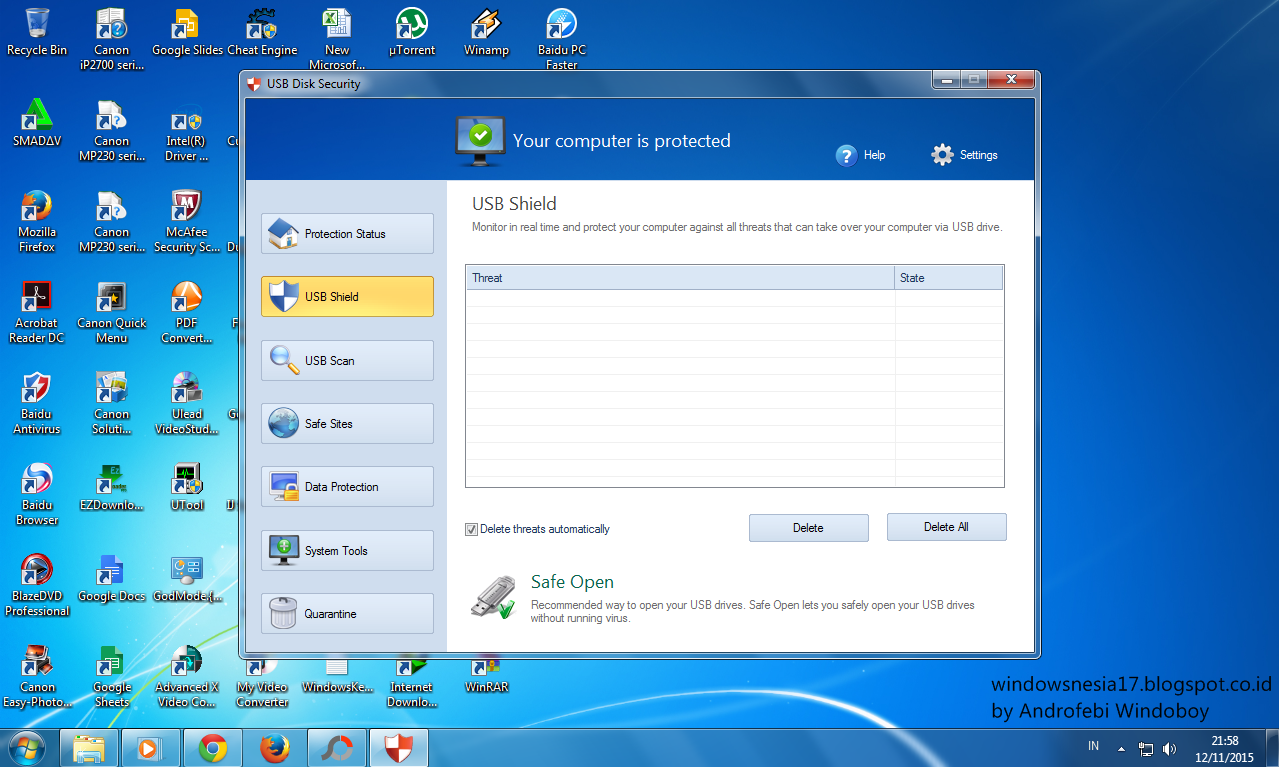Click the volume speaker tray icon
This screenshot has height=767, width=1279.
click(1170, 748)
